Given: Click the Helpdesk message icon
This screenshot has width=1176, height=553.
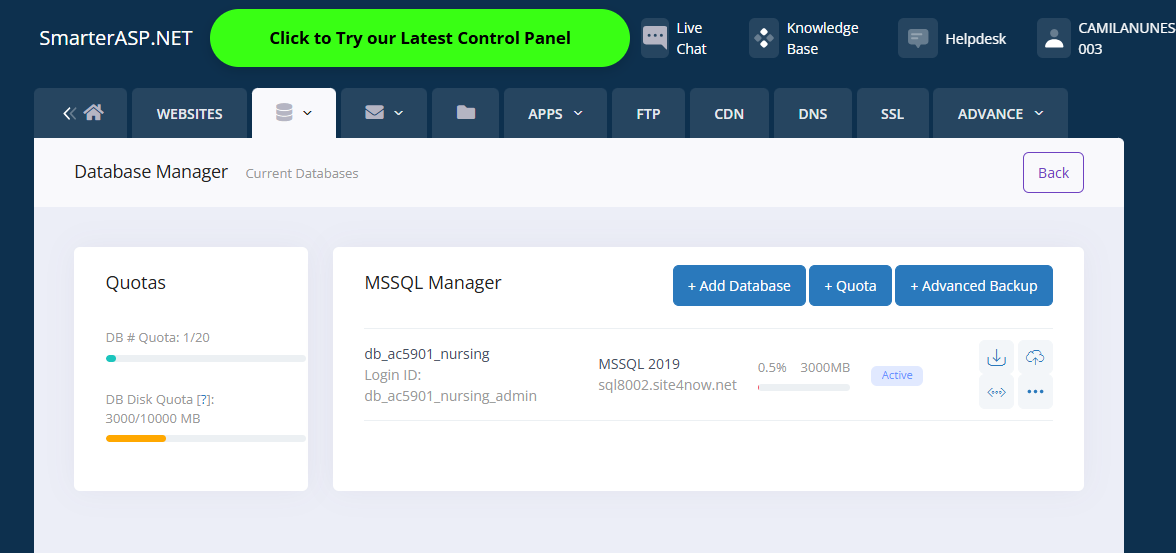Looking at the screenshot, I should click(x=918, y=38).
